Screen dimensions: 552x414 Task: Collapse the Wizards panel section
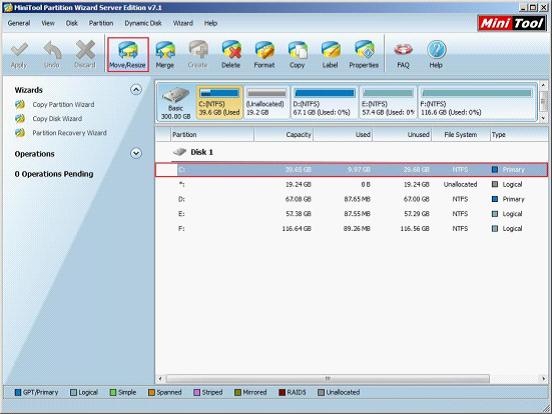point(136,90)
